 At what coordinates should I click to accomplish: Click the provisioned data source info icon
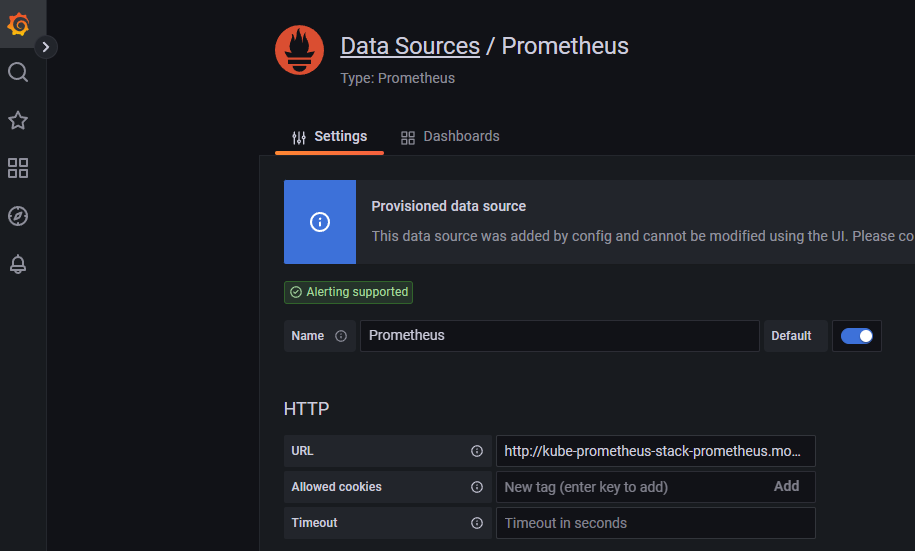(x=320, y=222)
